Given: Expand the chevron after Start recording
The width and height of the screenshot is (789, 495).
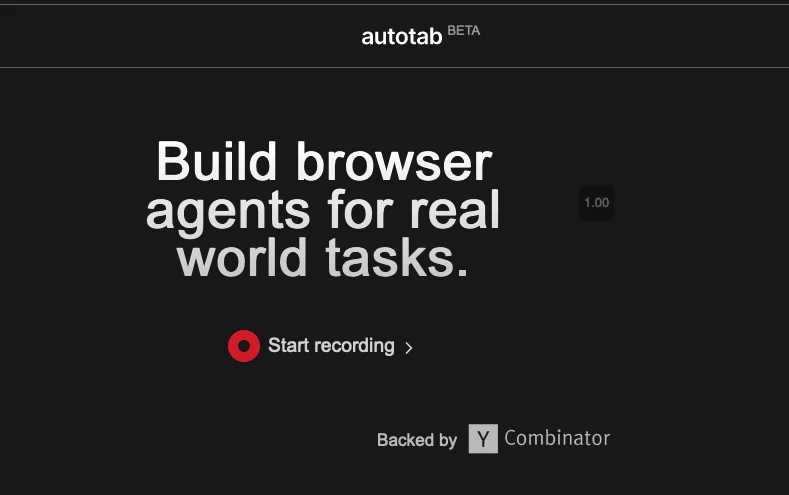Looking at the screenshot, I should coord(408,348).
